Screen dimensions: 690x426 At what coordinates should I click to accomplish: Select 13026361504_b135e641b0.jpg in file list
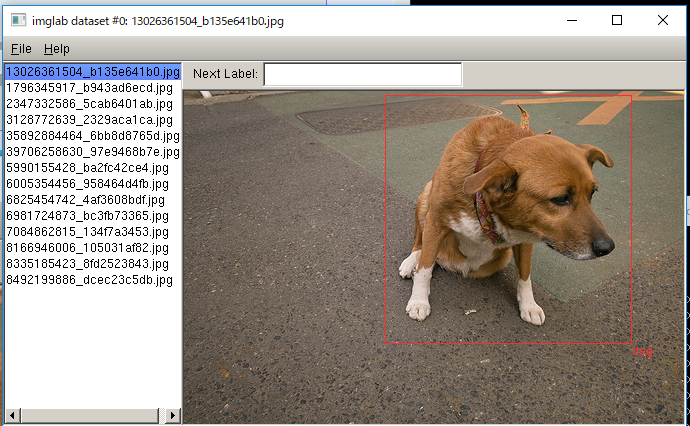click(x=93, y=72)
